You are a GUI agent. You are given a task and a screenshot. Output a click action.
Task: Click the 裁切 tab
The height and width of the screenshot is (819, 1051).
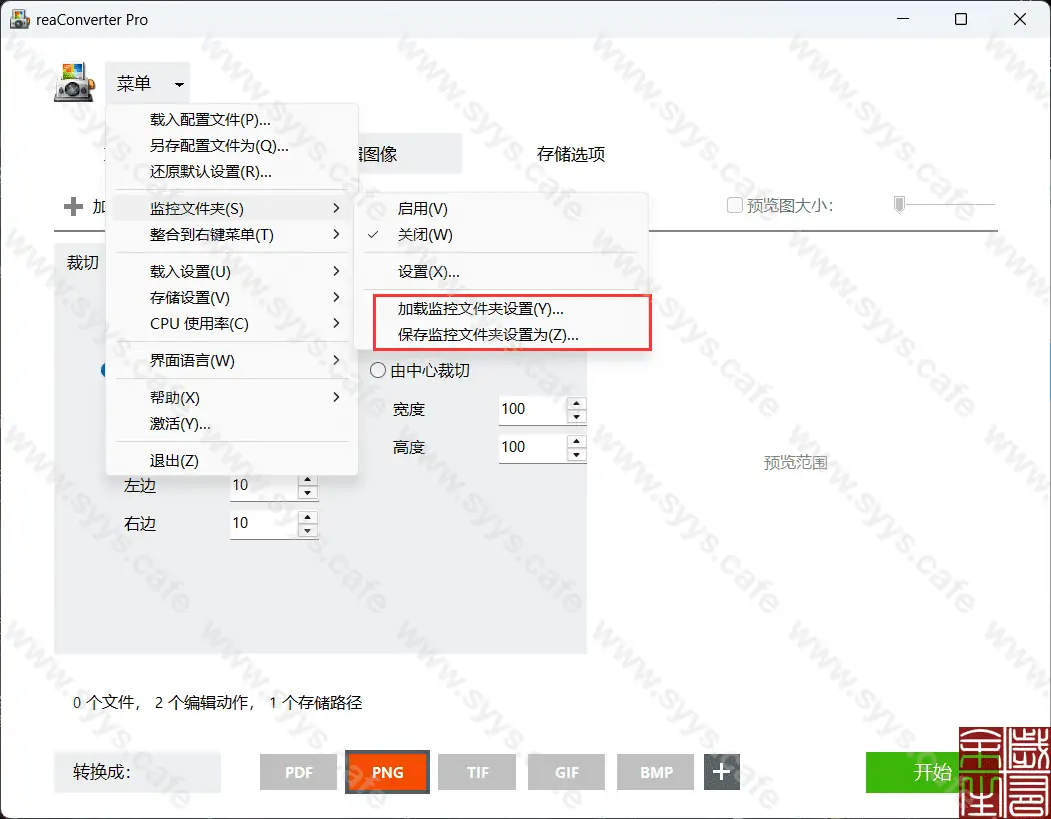pyautogui.click(x=83, y=262)
